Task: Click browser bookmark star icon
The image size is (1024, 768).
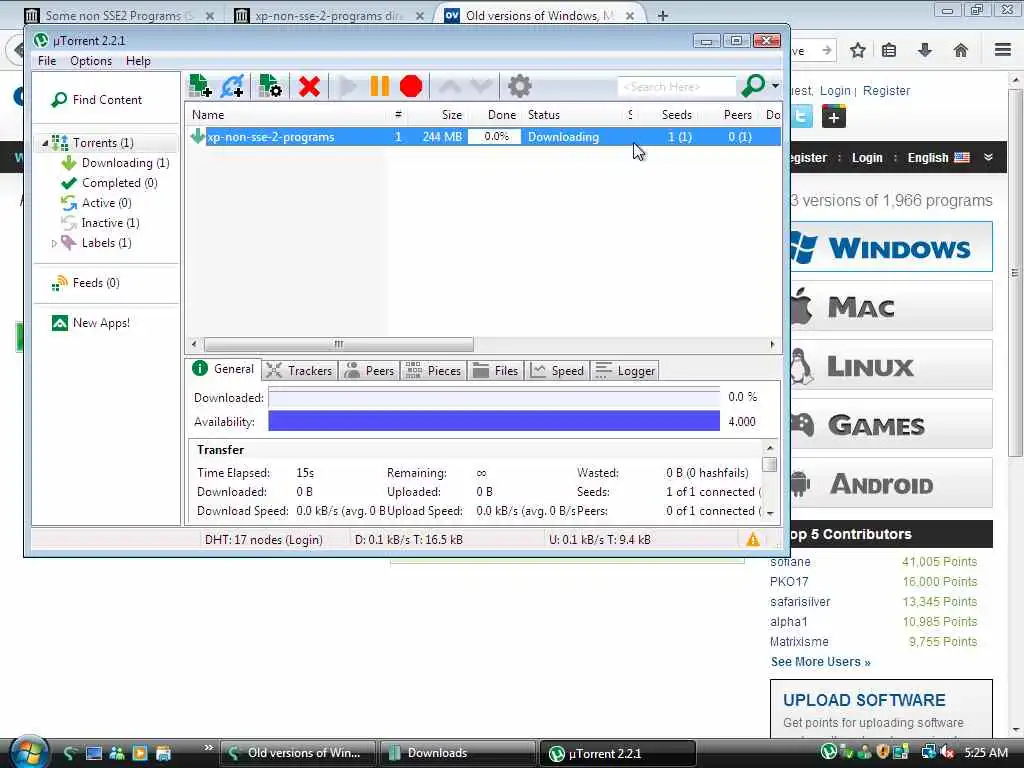Action: pos(857,50)
